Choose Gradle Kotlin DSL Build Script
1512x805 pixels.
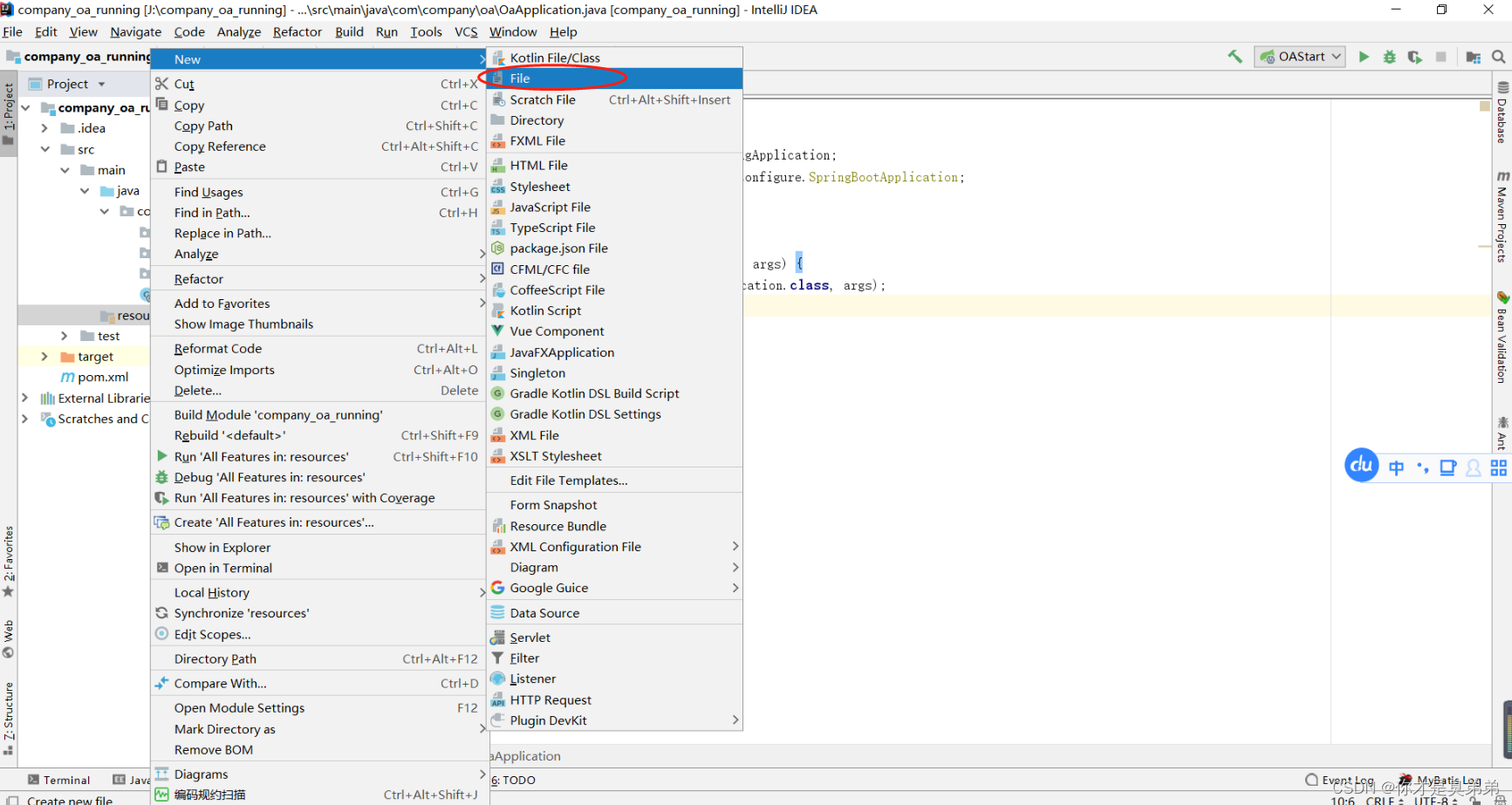point(614,393)
